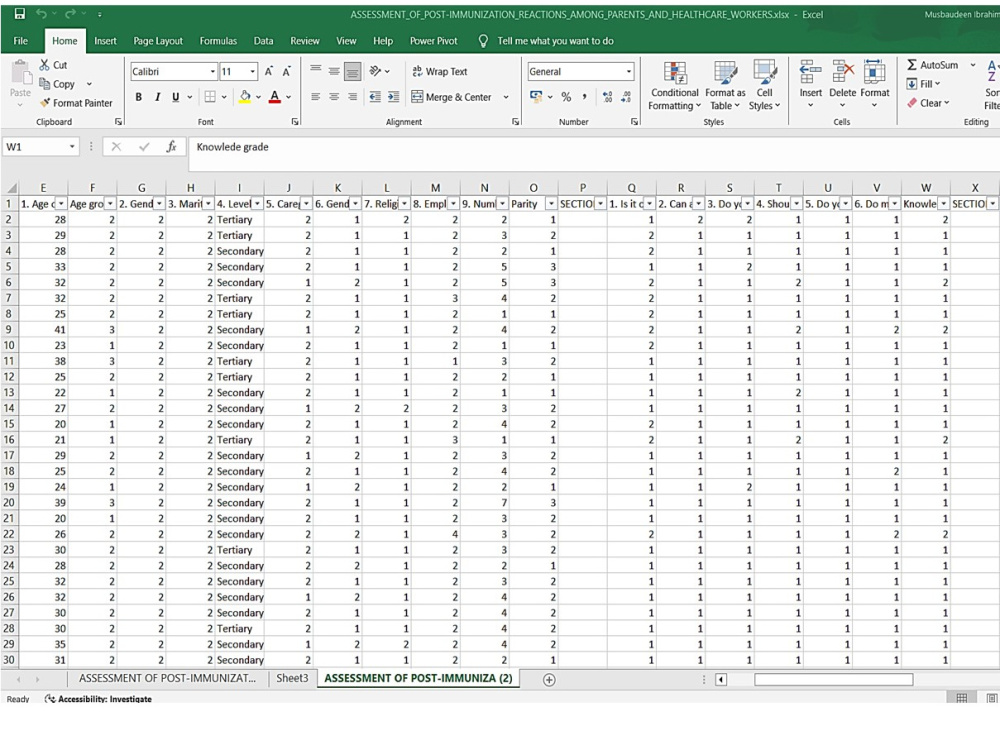Image resolution: width=1000 pixels, height=750 pixels.
Task: Switch to the Page Layout tab
Action: (x=158, y=41)
